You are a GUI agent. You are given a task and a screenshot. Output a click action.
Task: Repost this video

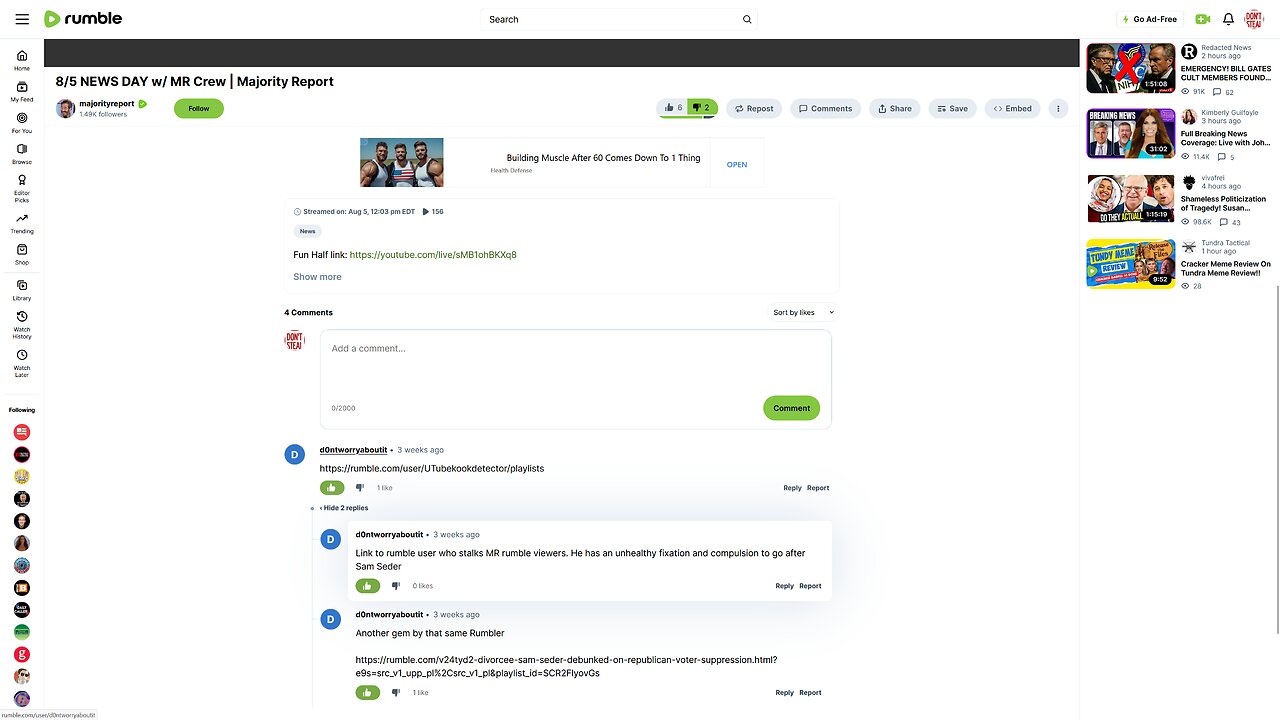[x=754, y=108]
